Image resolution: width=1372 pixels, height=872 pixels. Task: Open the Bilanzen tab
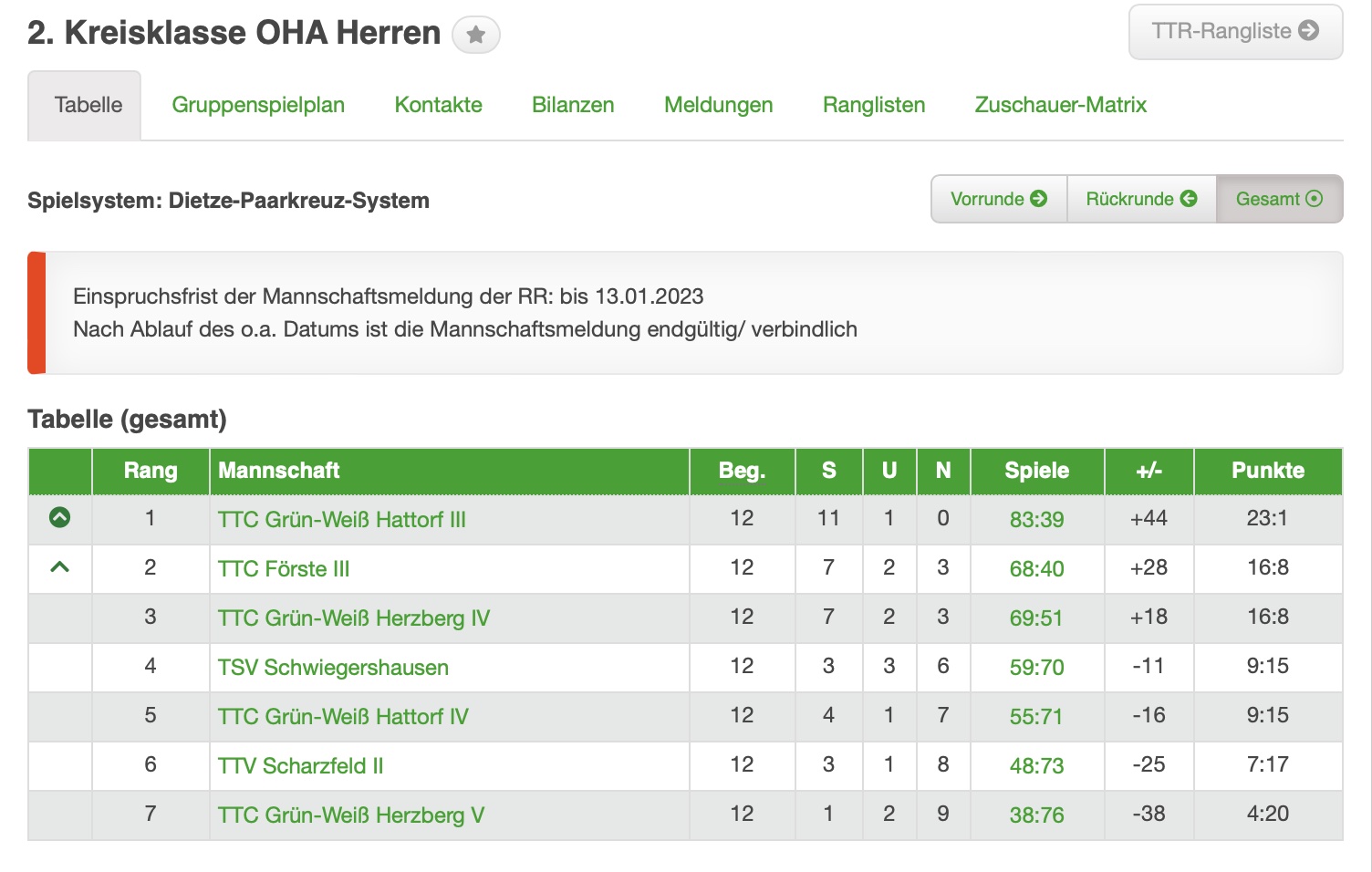click(573, 105)
